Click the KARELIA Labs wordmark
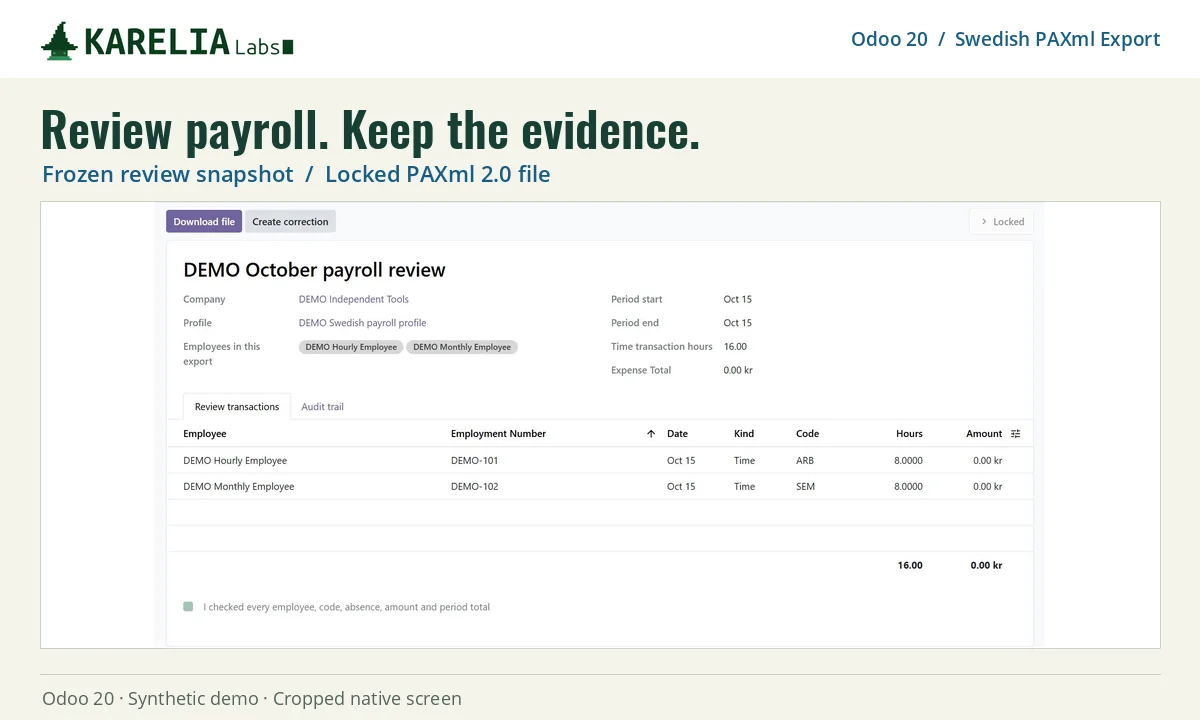This screenshot has width=1200, height=720. pos(188,42)
